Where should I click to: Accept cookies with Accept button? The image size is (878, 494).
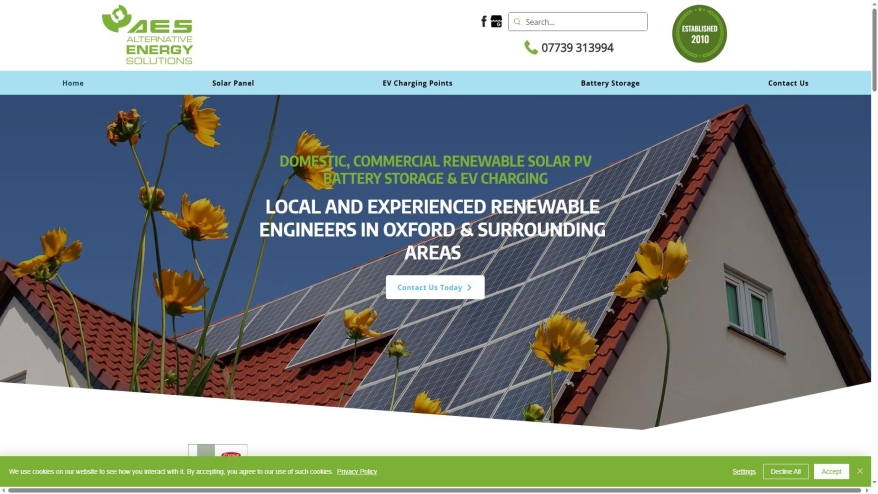(x=831, y=472)
